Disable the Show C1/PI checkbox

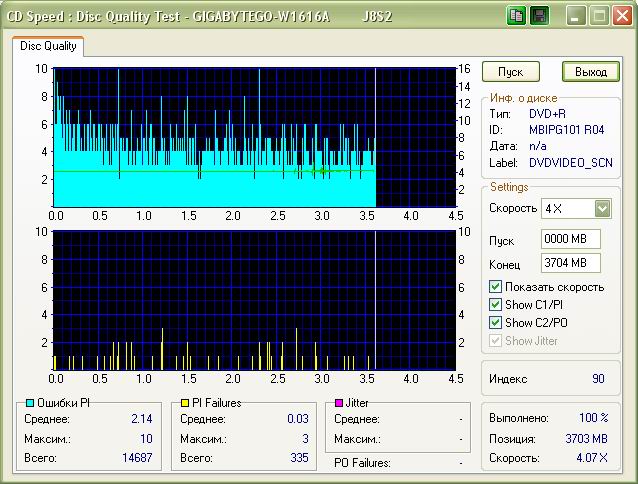pyautogui.click(x=496, y=305)
